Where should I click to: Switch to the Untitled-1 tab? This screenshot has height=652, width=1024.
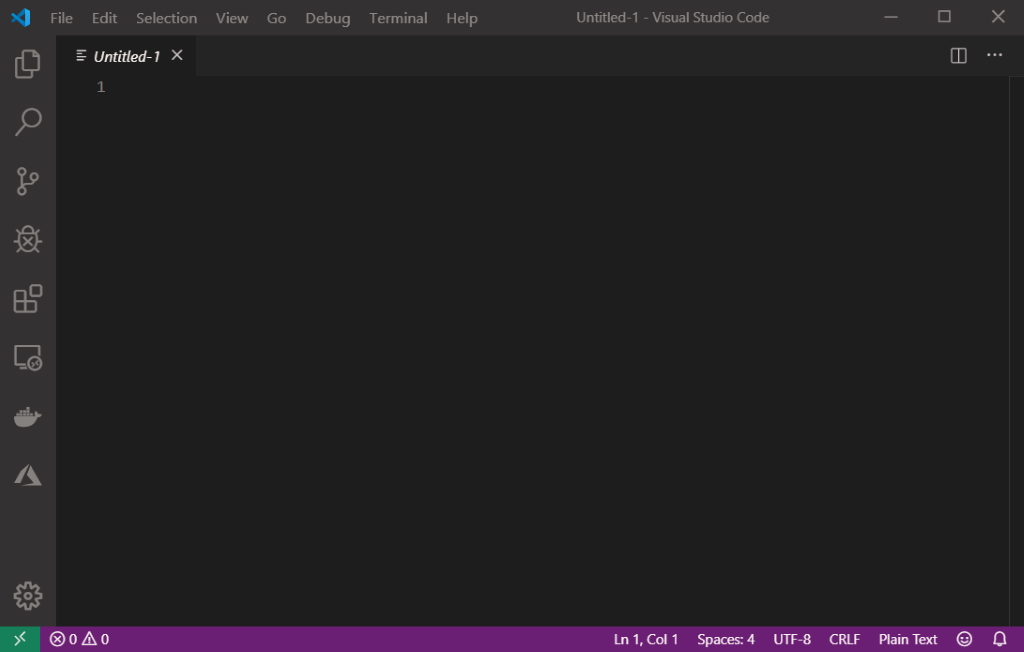128,56
